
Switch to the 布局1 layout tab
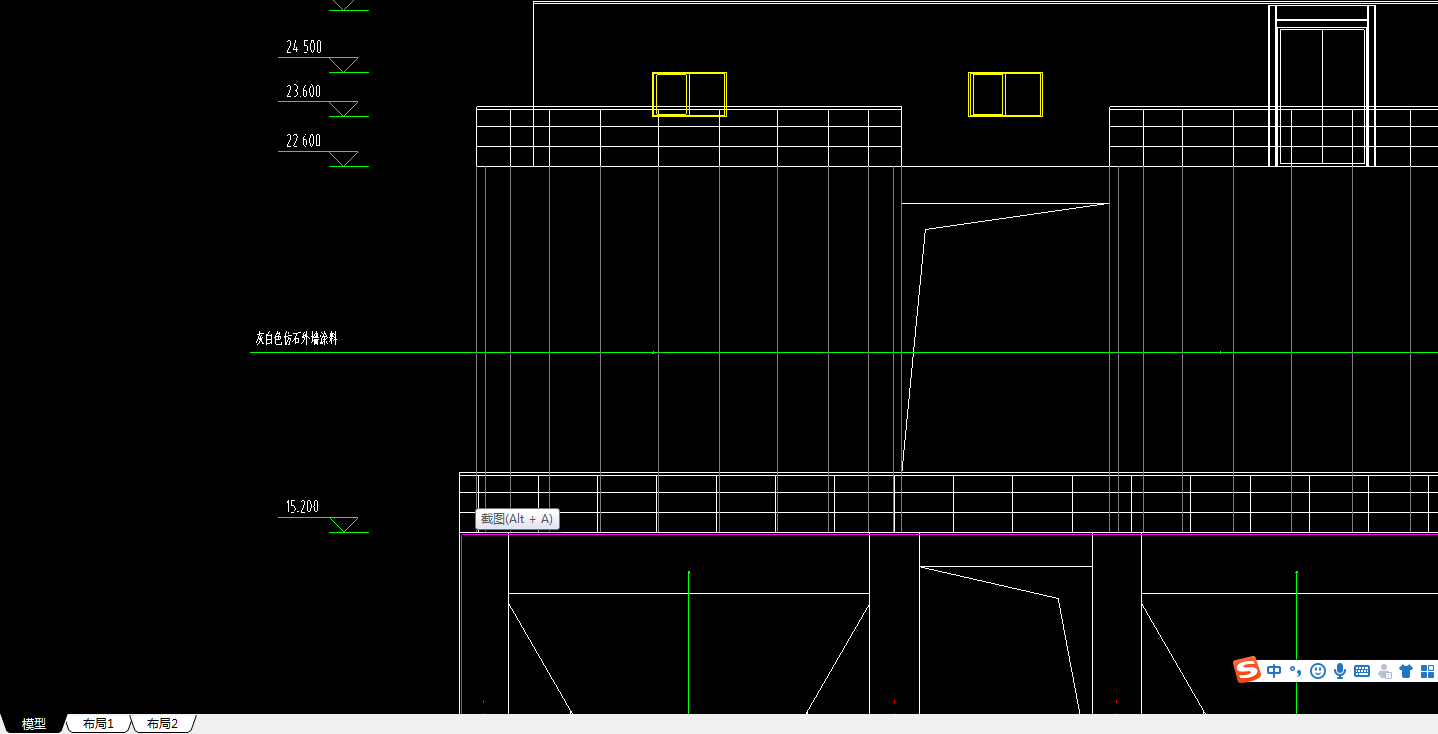pyautogui.click(x=98, y=724)
